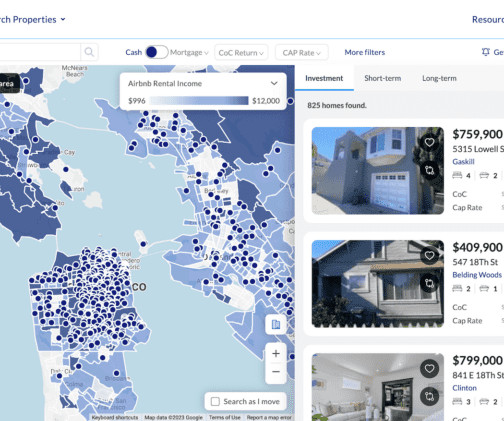Open the Belding Woods neighborhood link

pos(477,275)
